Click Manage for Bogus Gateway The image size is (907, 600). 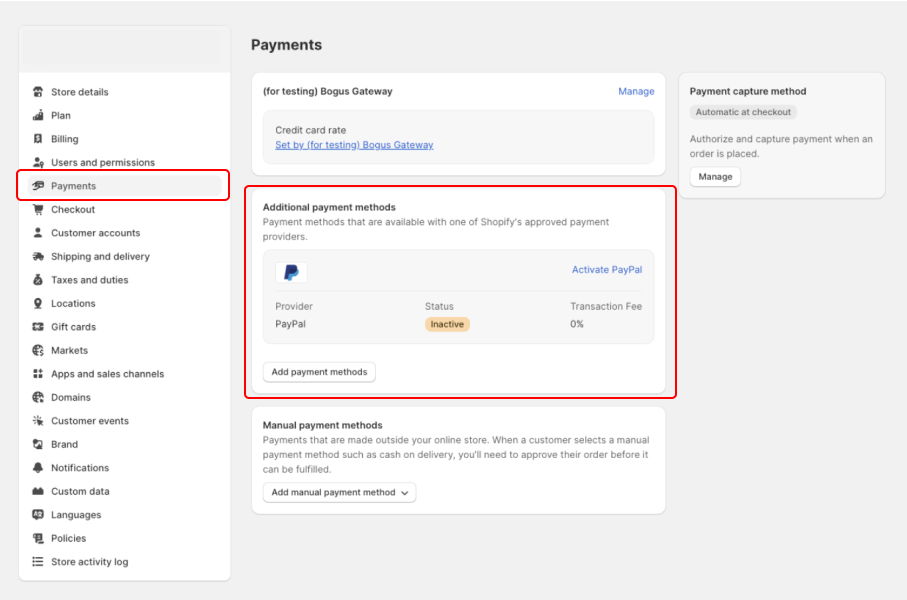tap(636, 91)
